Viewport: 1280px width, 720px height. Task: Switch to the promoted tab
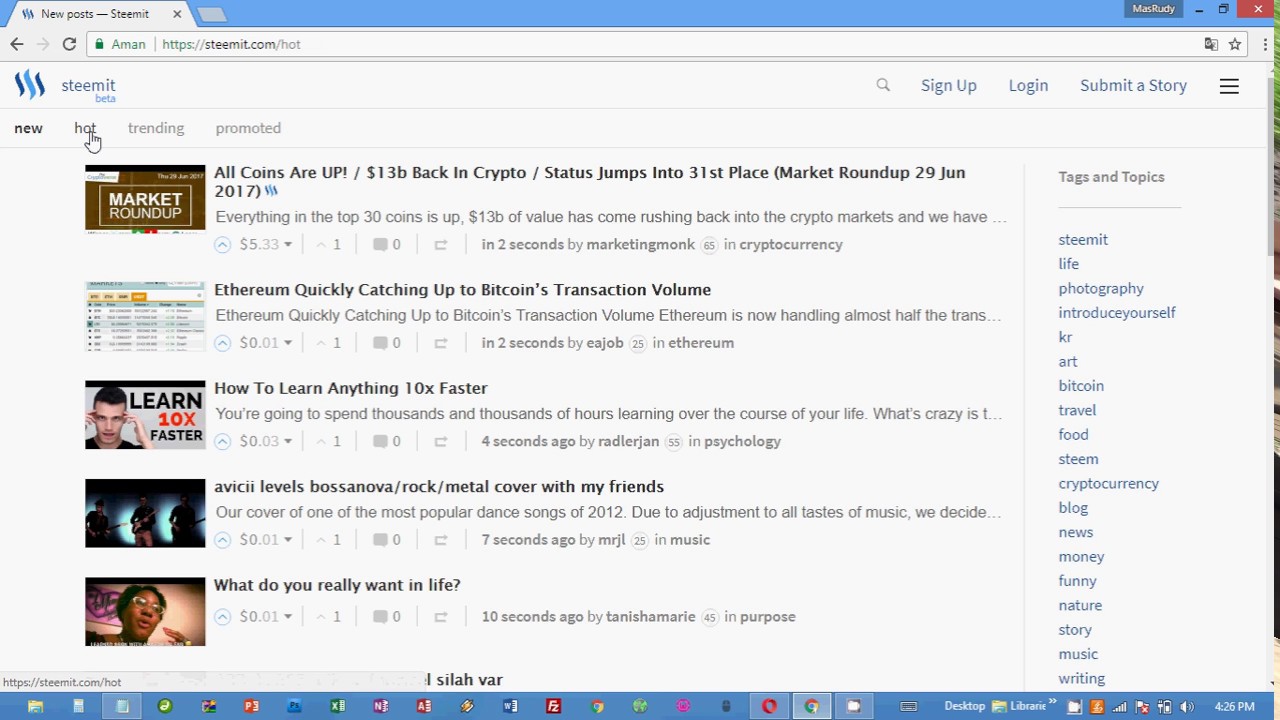coord(248,128)
